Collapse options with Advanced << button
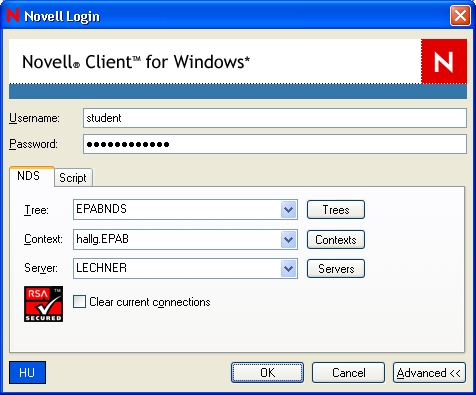The image size is (476, 395). (429, 373)
